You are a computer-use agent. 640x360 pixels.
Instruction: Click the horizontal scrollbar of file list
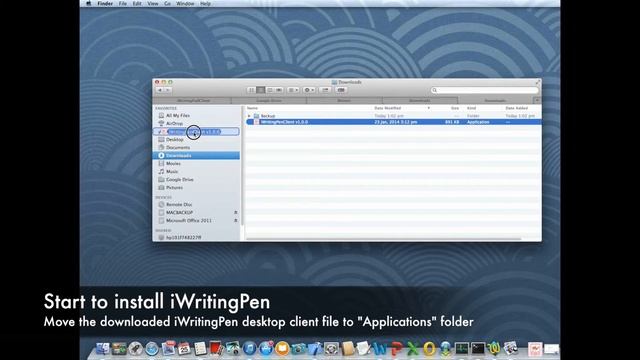[x=384, y=239]
